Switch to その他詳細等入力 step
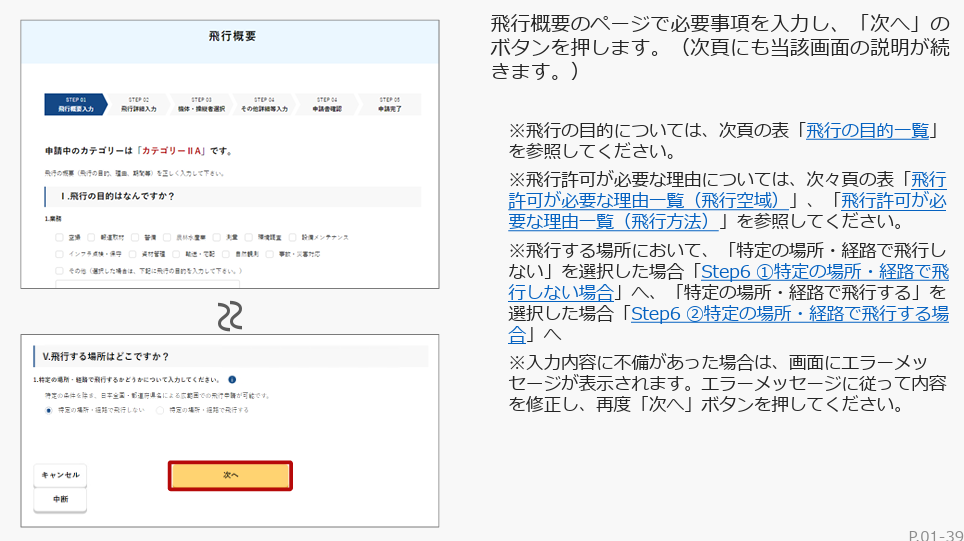The image size is (964, 541). click(x=264, y=105)
